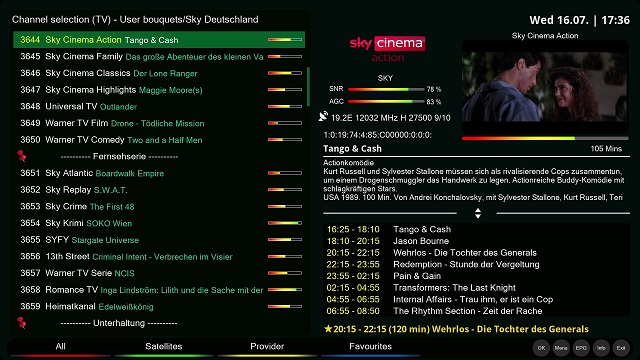Click the AGC signal bar

[x=386, y=102]
